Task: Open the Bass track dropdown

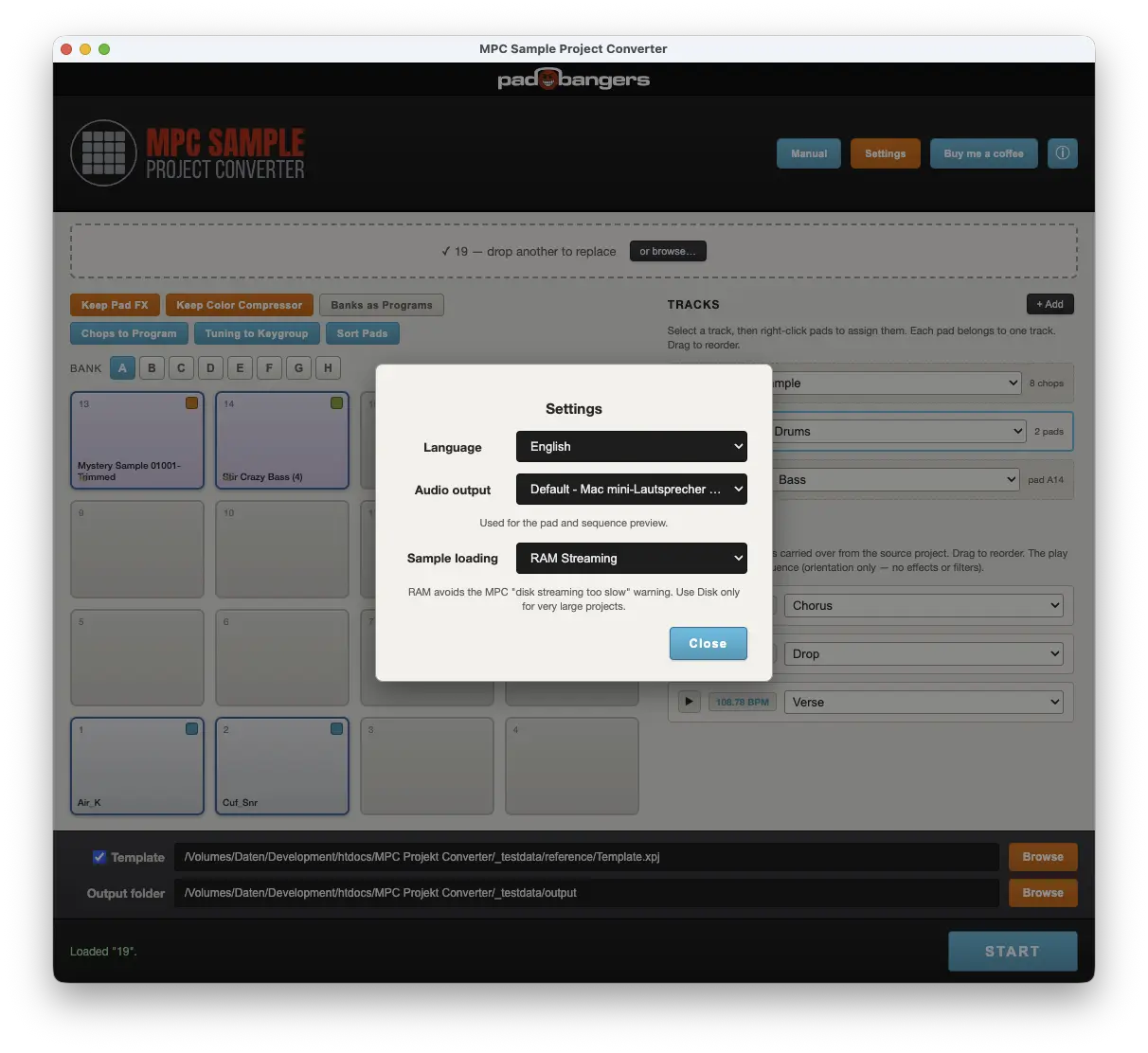Action: pyautogui.click(x=896, y=479)
